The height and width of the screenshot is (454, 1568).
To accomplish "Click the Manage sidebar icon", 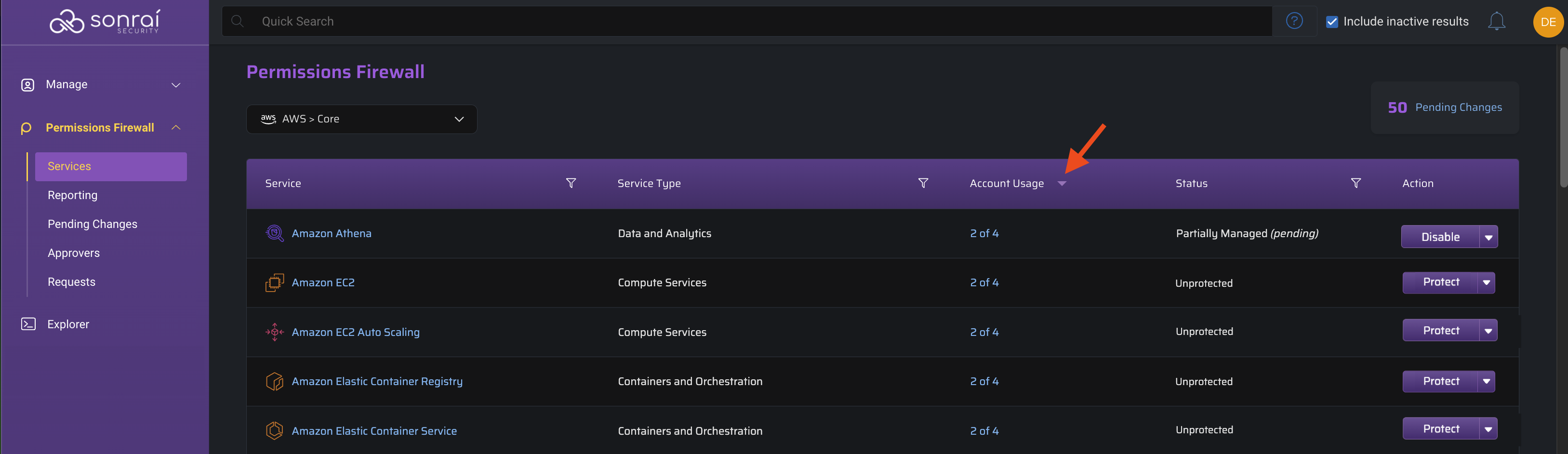I will (27, 85).
